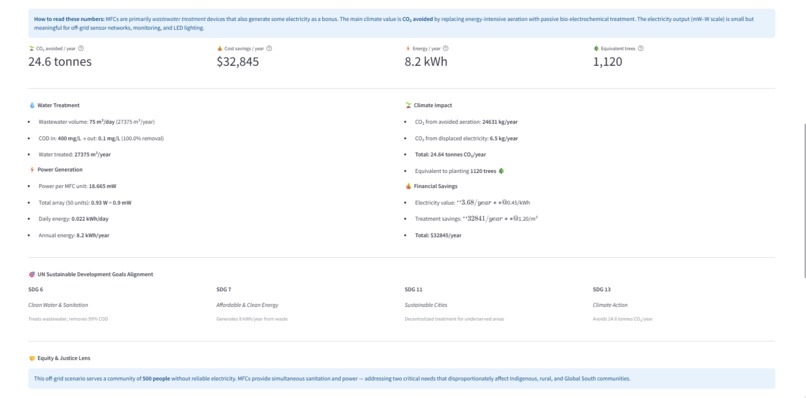Click the Clean Water & Sanitation text

coord(58,305)
